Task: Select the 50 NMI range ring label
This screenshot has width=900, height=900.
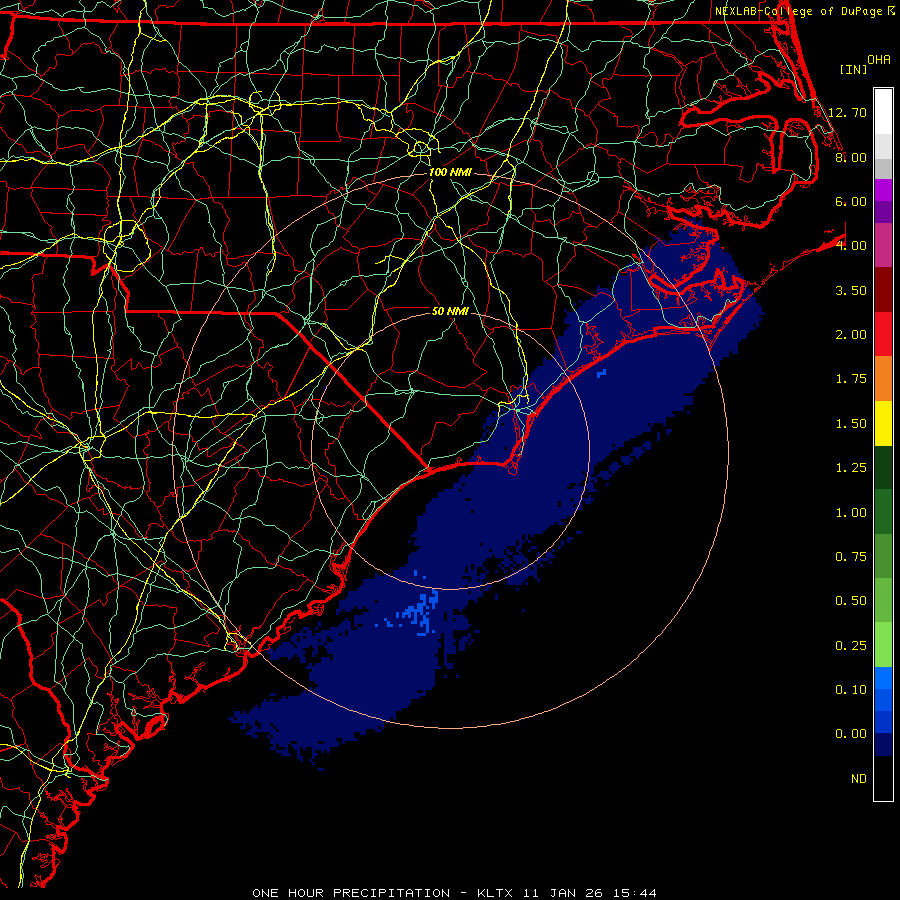Action: [x=450, y=311]
